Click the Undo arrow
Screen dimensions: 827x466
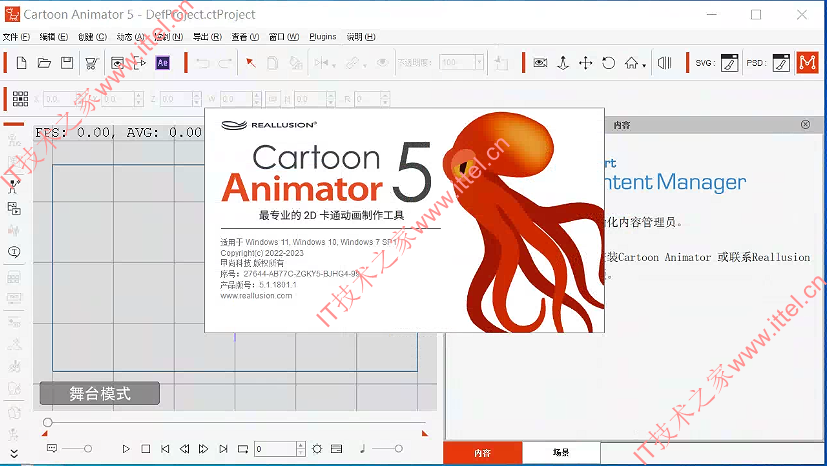click(x=202, y=64)
